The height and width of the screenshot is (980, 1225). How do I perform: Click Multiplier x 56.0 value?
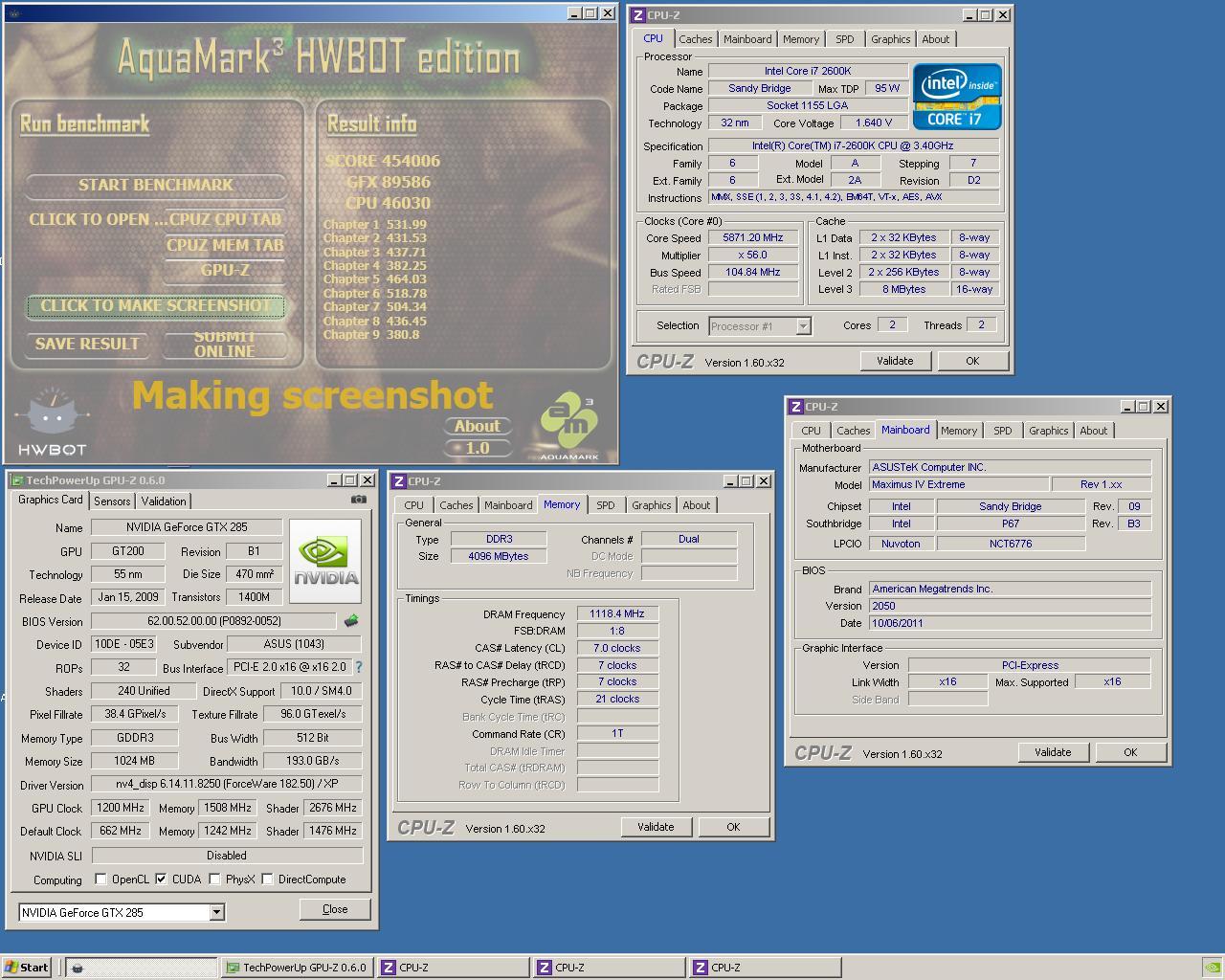[x=753, y=255]
